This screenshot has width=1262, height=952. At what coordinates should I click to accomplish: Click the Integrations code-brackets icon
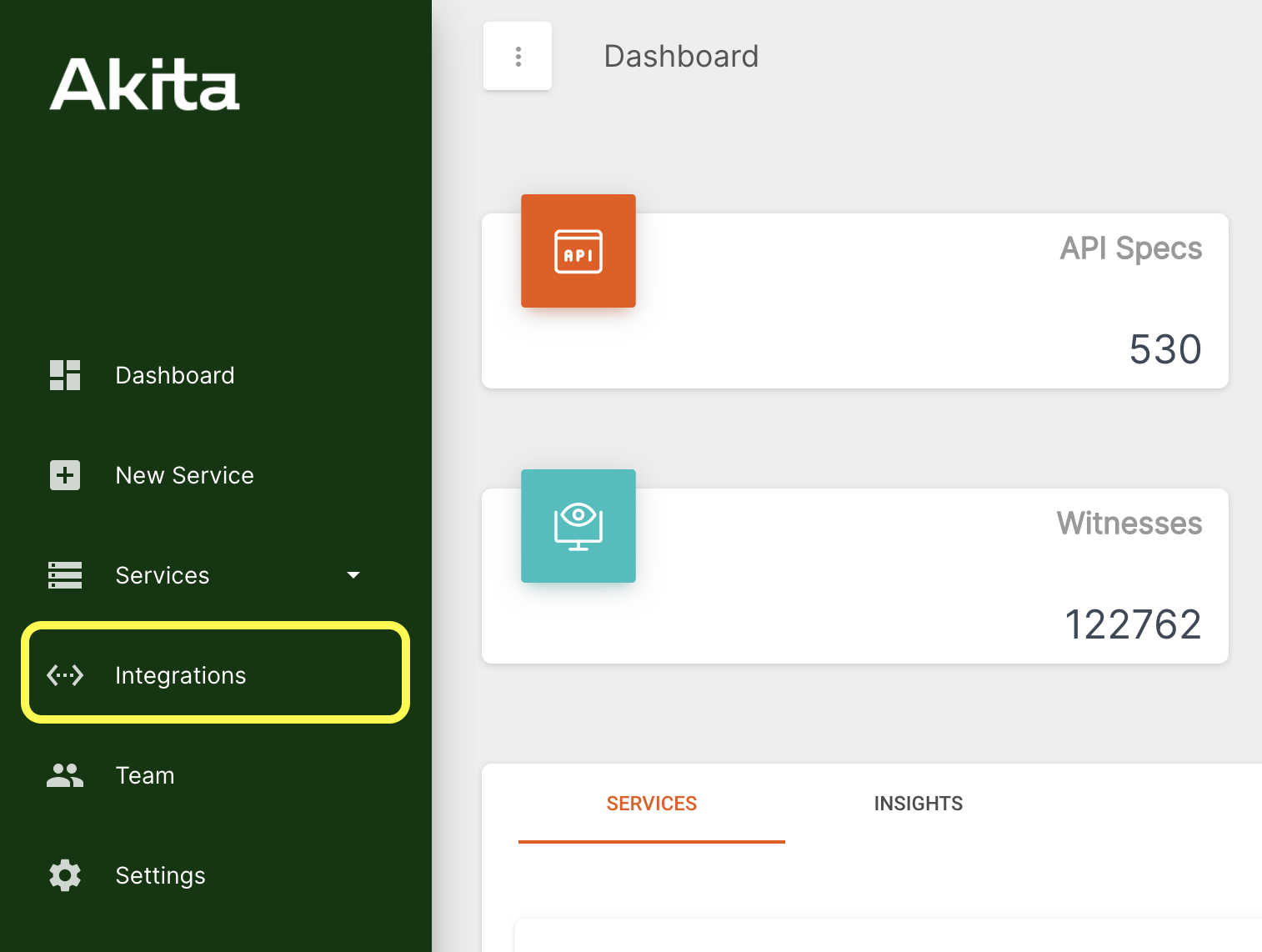[x=65, y=674]
